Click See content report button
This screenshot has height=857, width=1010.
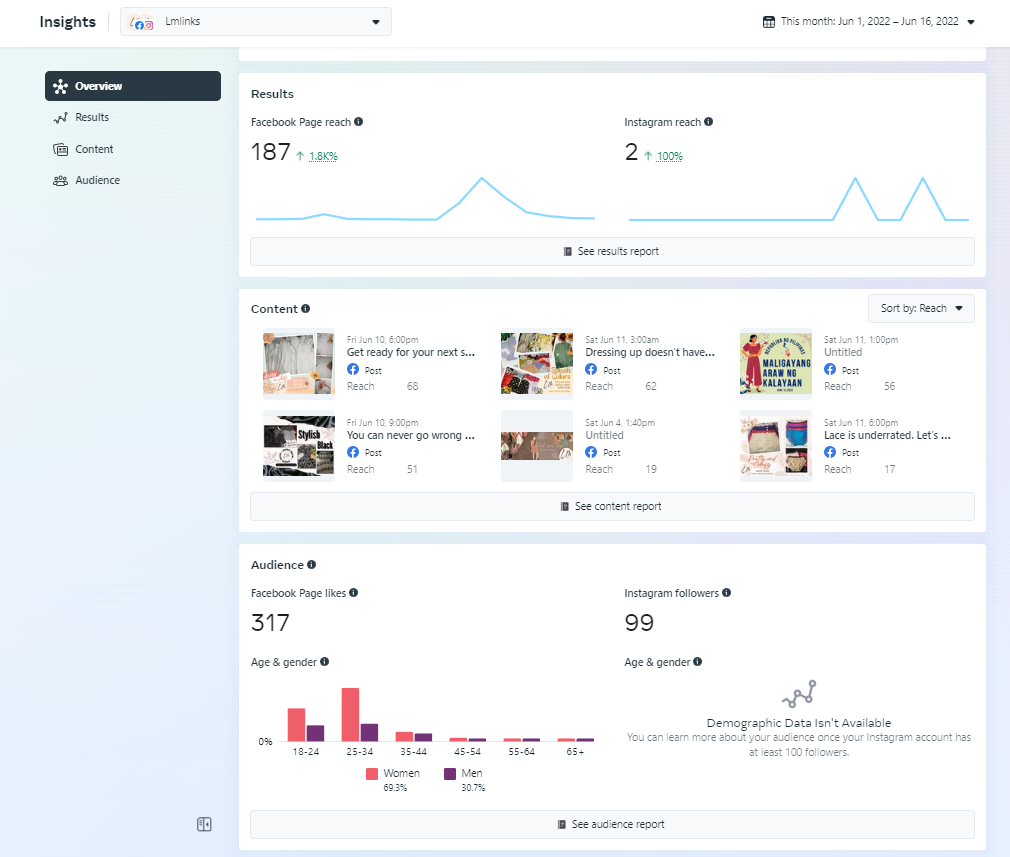click(612, 506)
